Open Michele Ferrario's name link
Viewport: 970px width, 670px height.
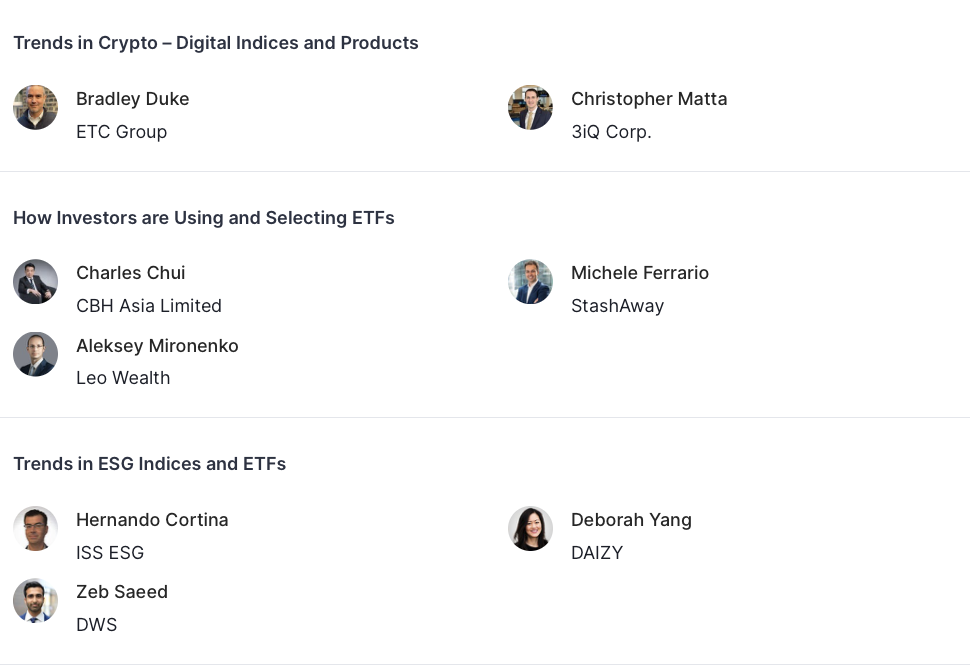[x=639, y=273]
